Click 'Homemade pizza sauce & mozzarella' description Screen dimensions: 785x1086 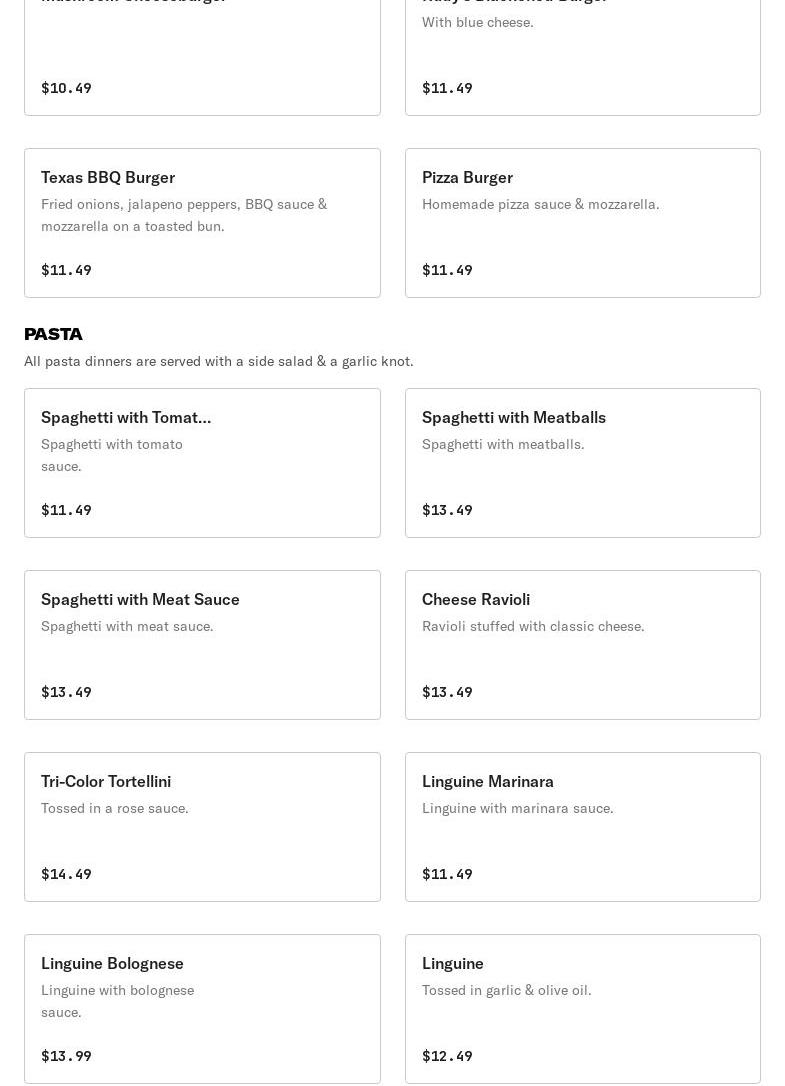[x=540, y=204]
